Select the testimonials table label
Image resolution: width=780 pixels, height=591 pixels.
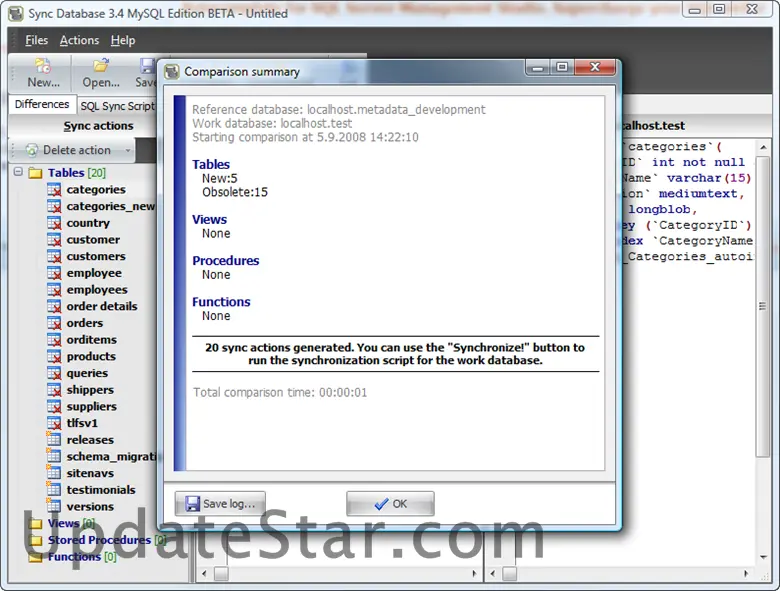click(101, 490)
